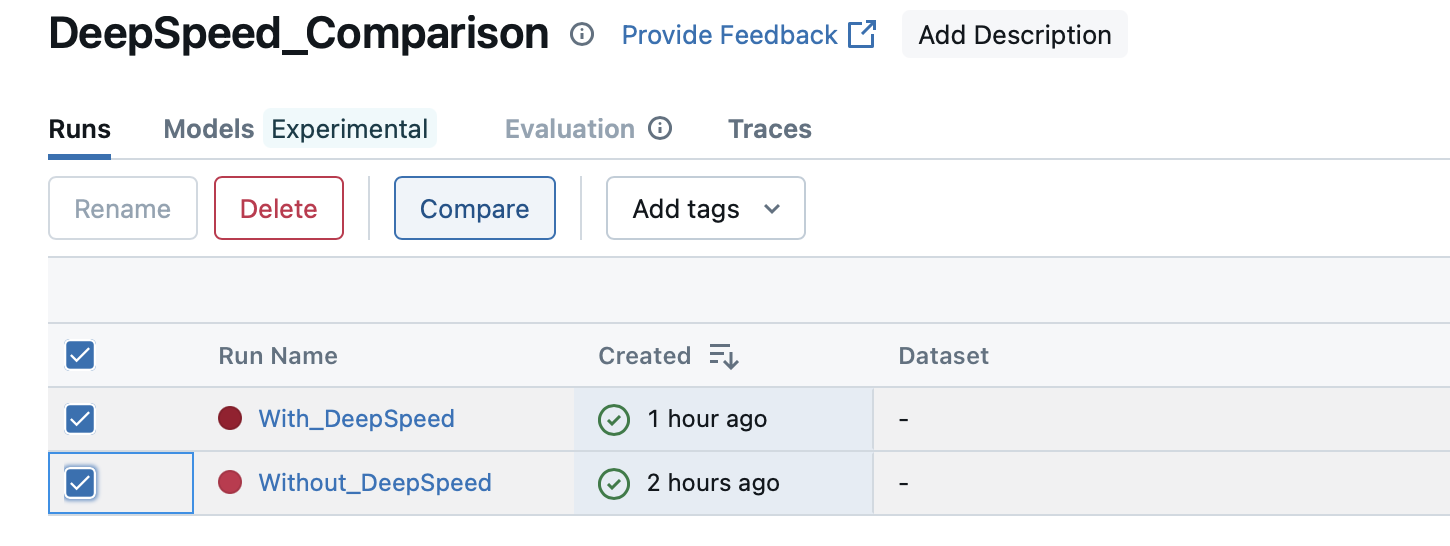Select the Runs tab
Screen dimensions: 1450x546
[79, 129]
